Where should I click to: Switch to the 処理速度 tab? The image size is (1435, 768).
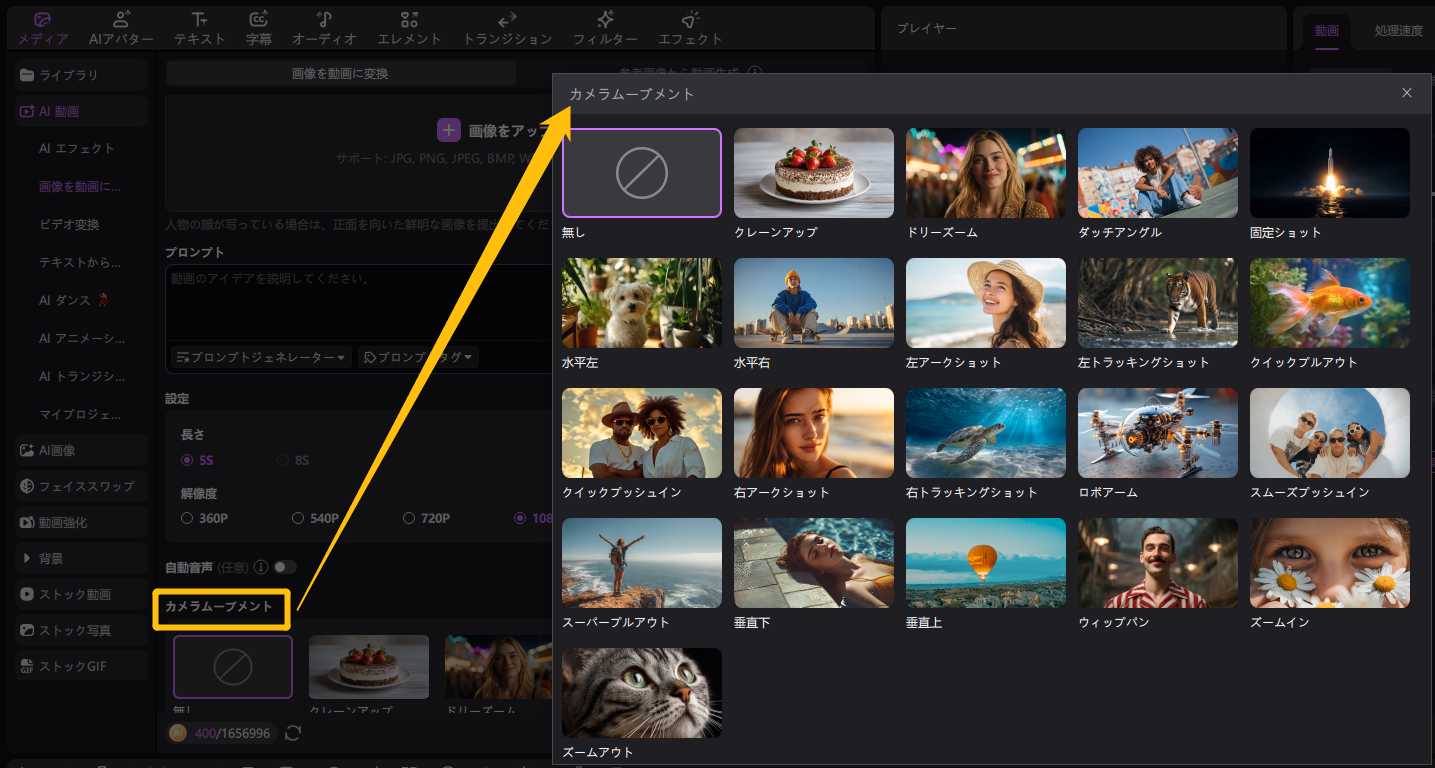point(1397,31)
